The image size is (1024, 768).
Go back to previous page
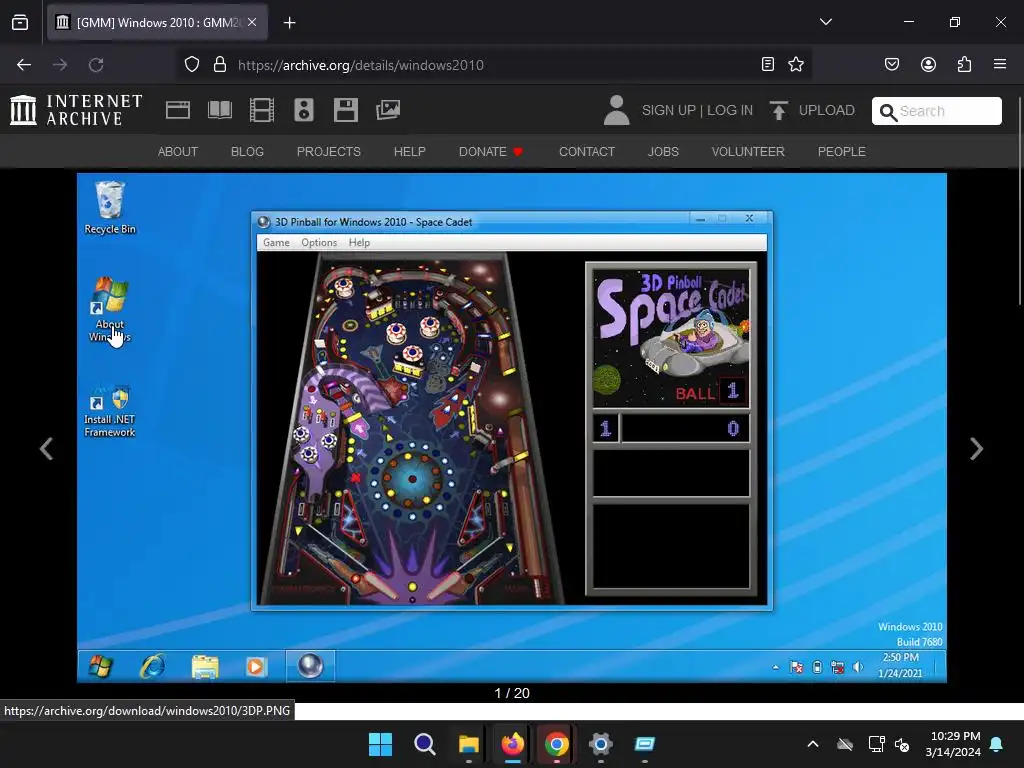(24, 65)
